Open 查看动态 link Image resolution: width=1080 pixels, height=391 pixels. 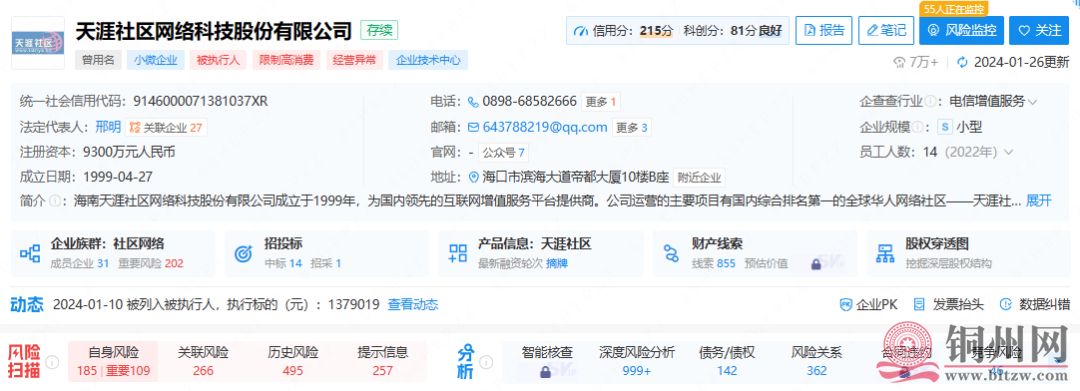point(413,304)
